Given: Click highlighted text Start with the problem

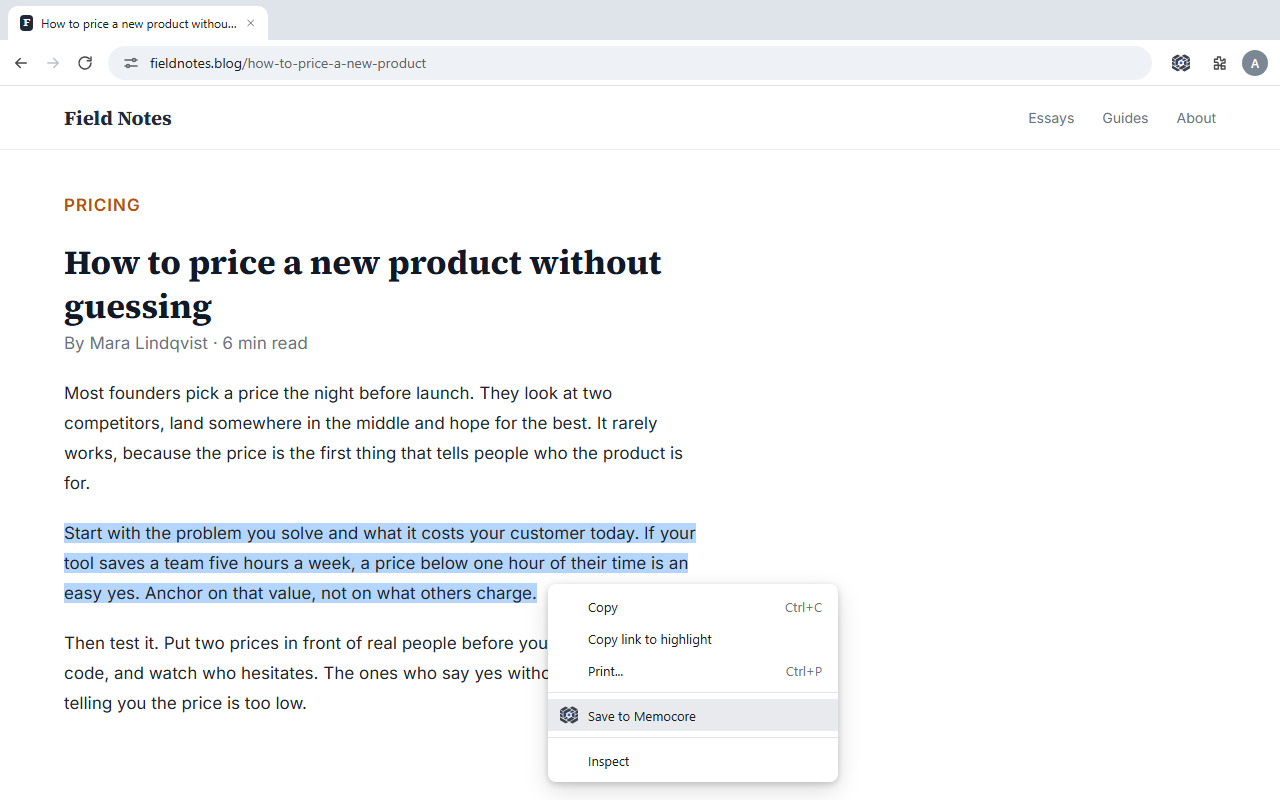Looking at the screenshot, I should pyautogui.click(x=380, y=563).
